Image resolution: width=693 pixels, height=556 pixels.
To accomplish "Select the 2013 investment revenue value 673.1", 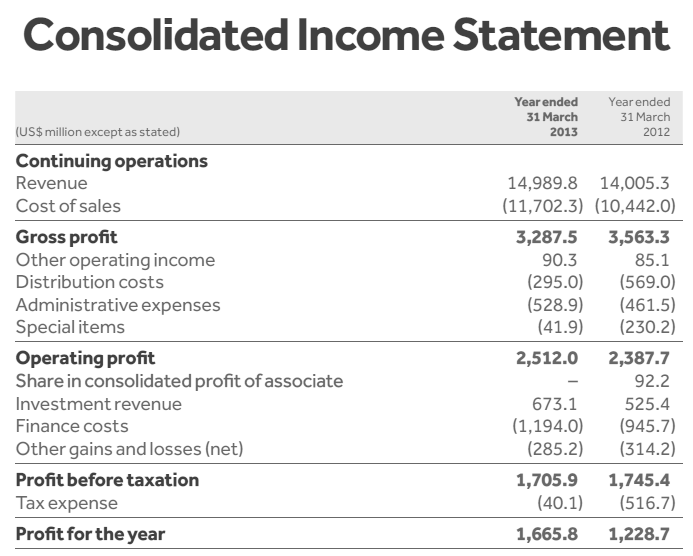I will (x=558, y=404).
